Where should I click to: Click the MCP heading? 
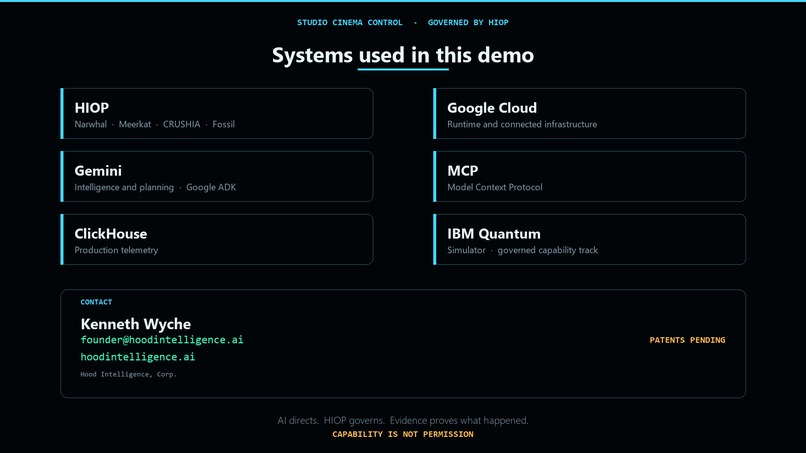click(463, 171)
